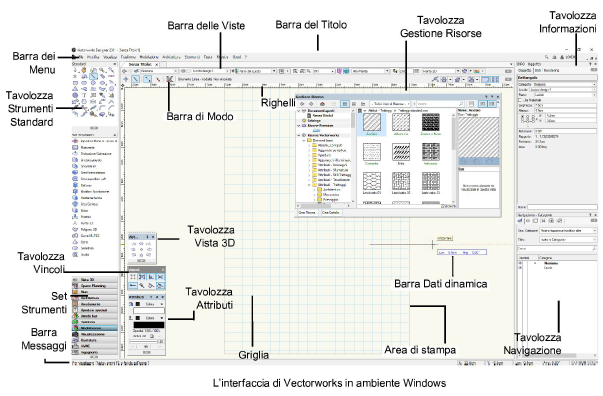Image resolution: width=603 pixels, height=396 pixels.
Task: Select the Line tool in Standard palette
Action: (x=93, y=77)
